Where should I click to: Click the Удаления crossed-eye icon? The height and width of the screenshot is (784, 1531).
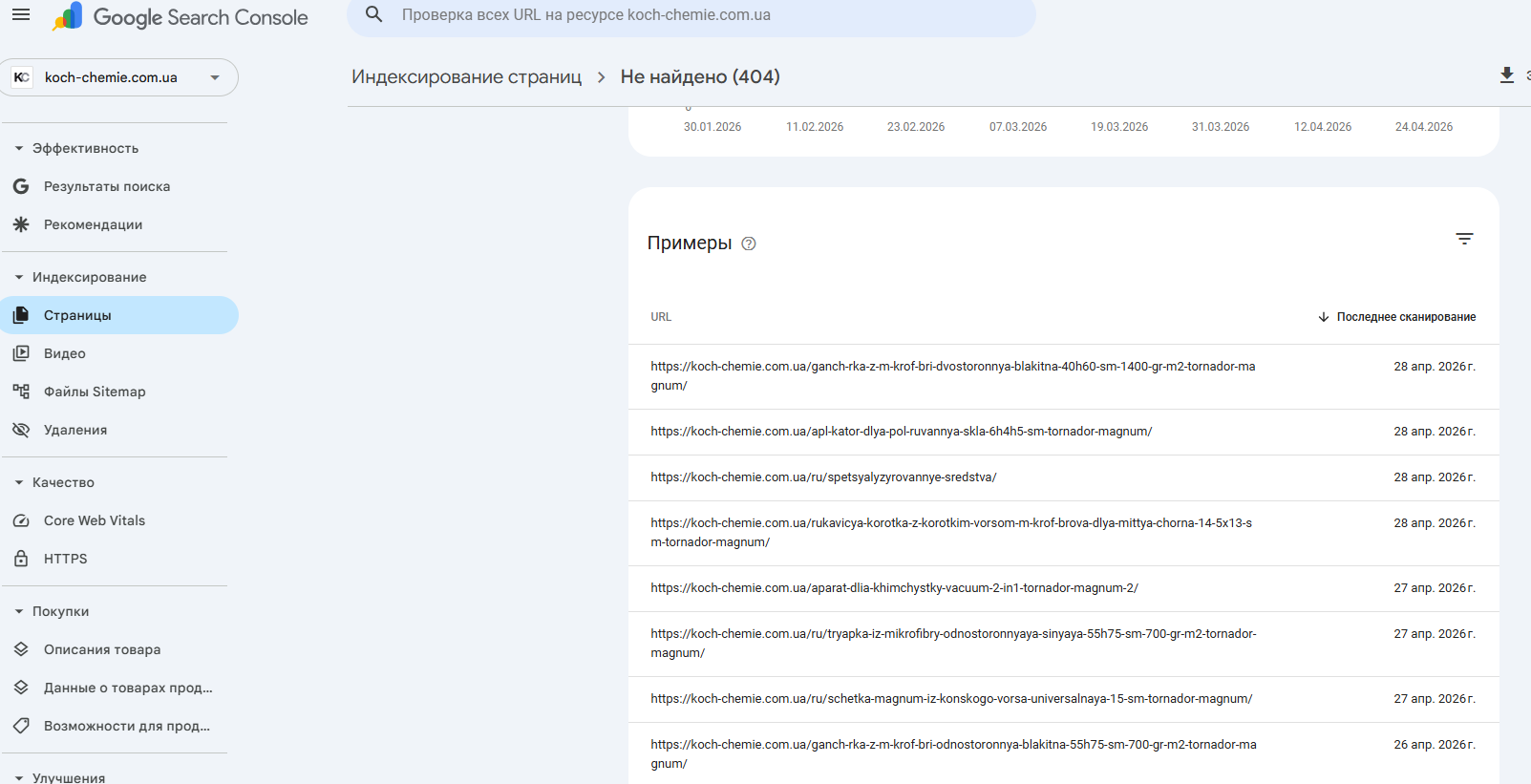point(21,430)
